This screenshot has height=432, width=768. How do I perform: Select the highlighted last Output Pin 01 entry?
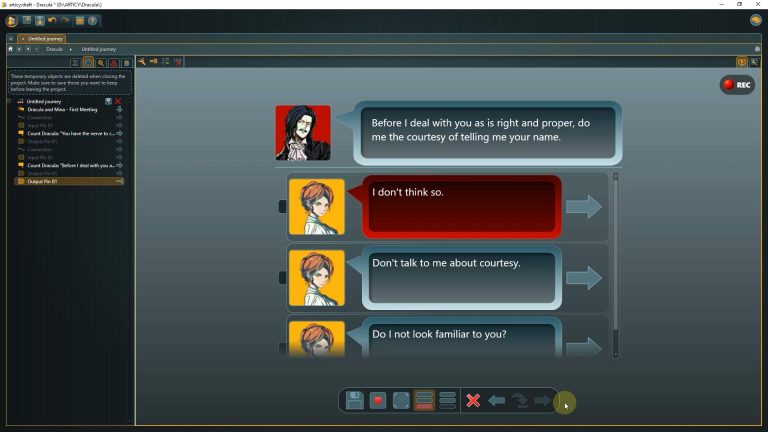point(69,181)
